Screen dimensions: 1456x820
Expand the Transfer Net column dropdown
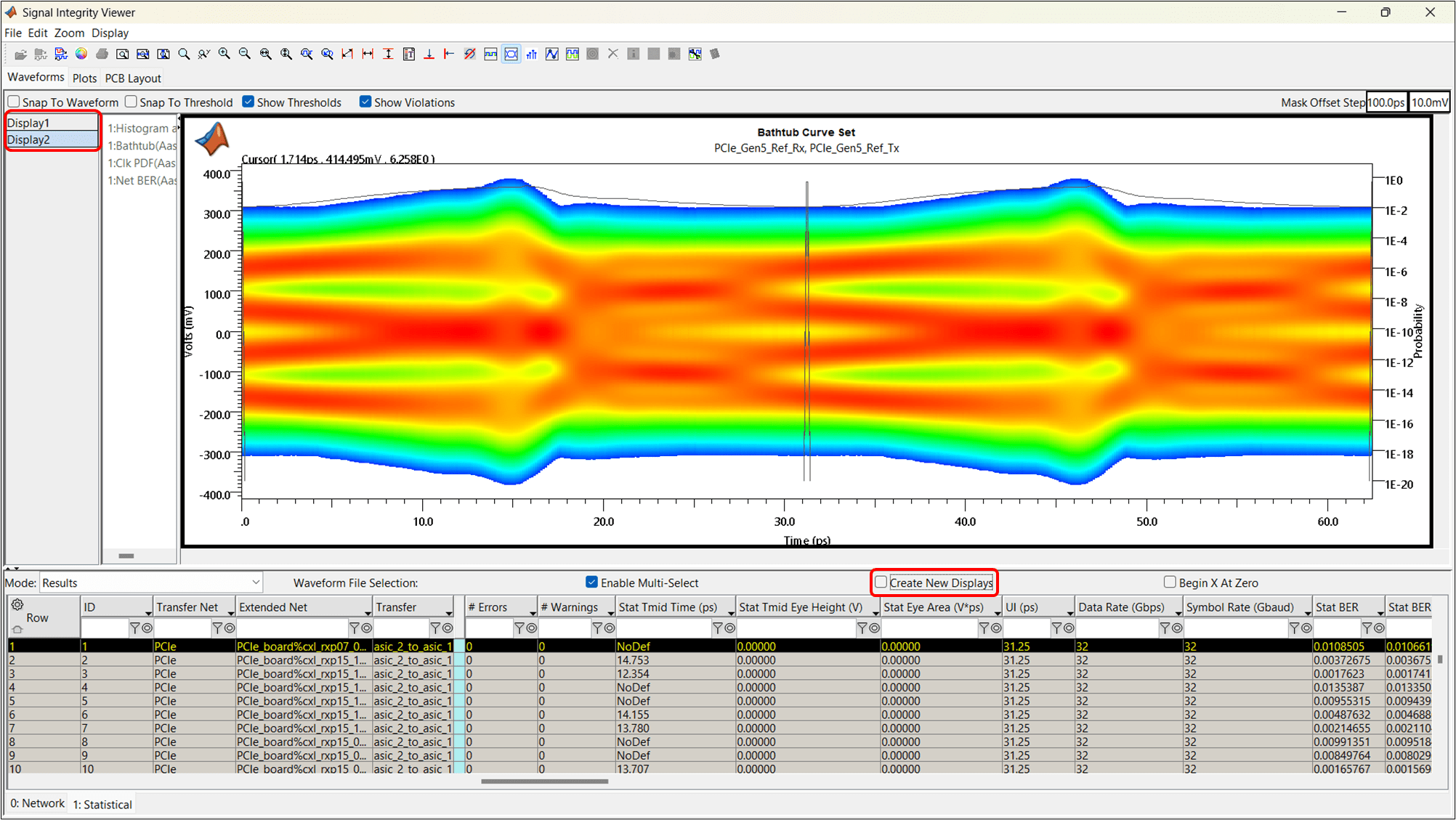pos(230,612)
